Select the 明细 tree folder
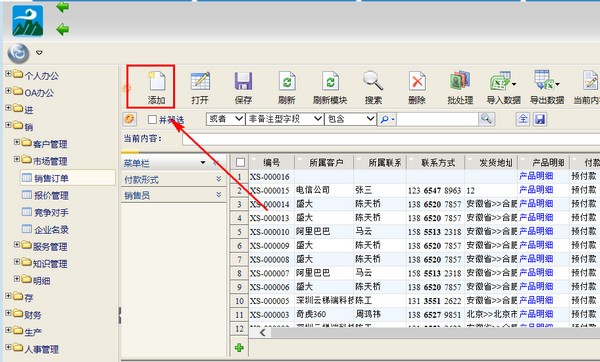This screenshot has height=362, width=600. [x=41, y=281]
